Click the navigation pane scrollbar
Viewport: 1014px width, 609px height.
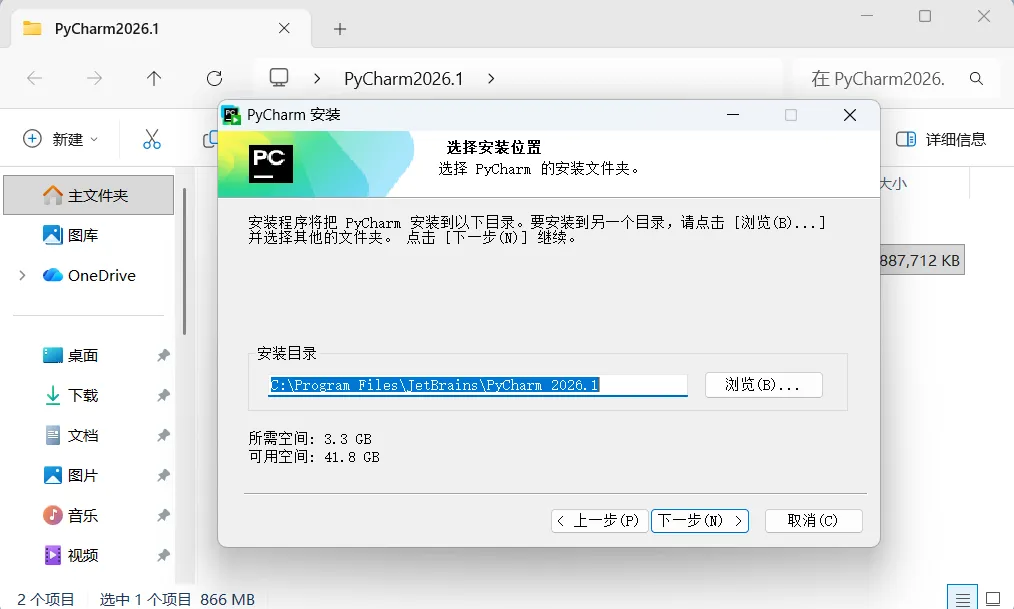(x=184, y=261)
